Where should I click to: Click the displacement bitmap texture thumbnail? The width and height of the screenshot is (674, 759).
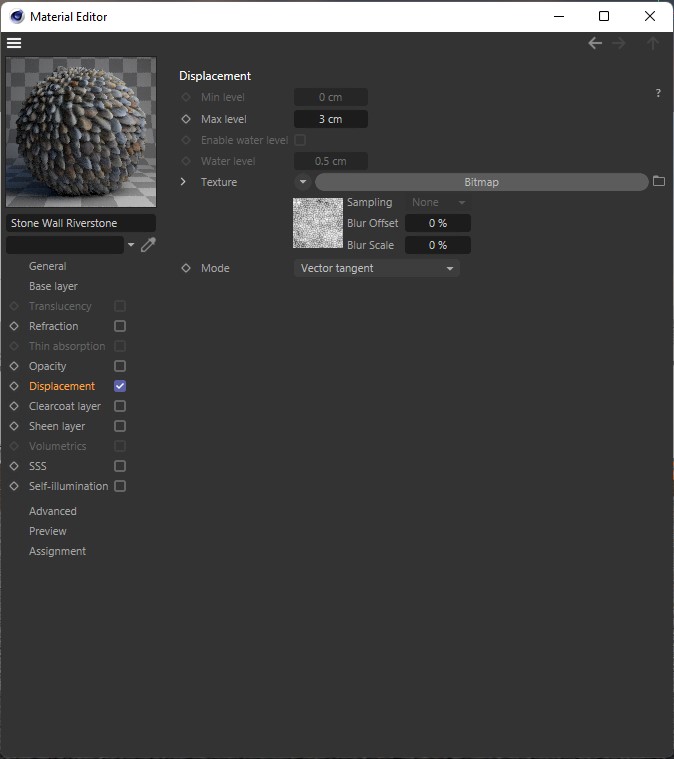pos(318,223)
